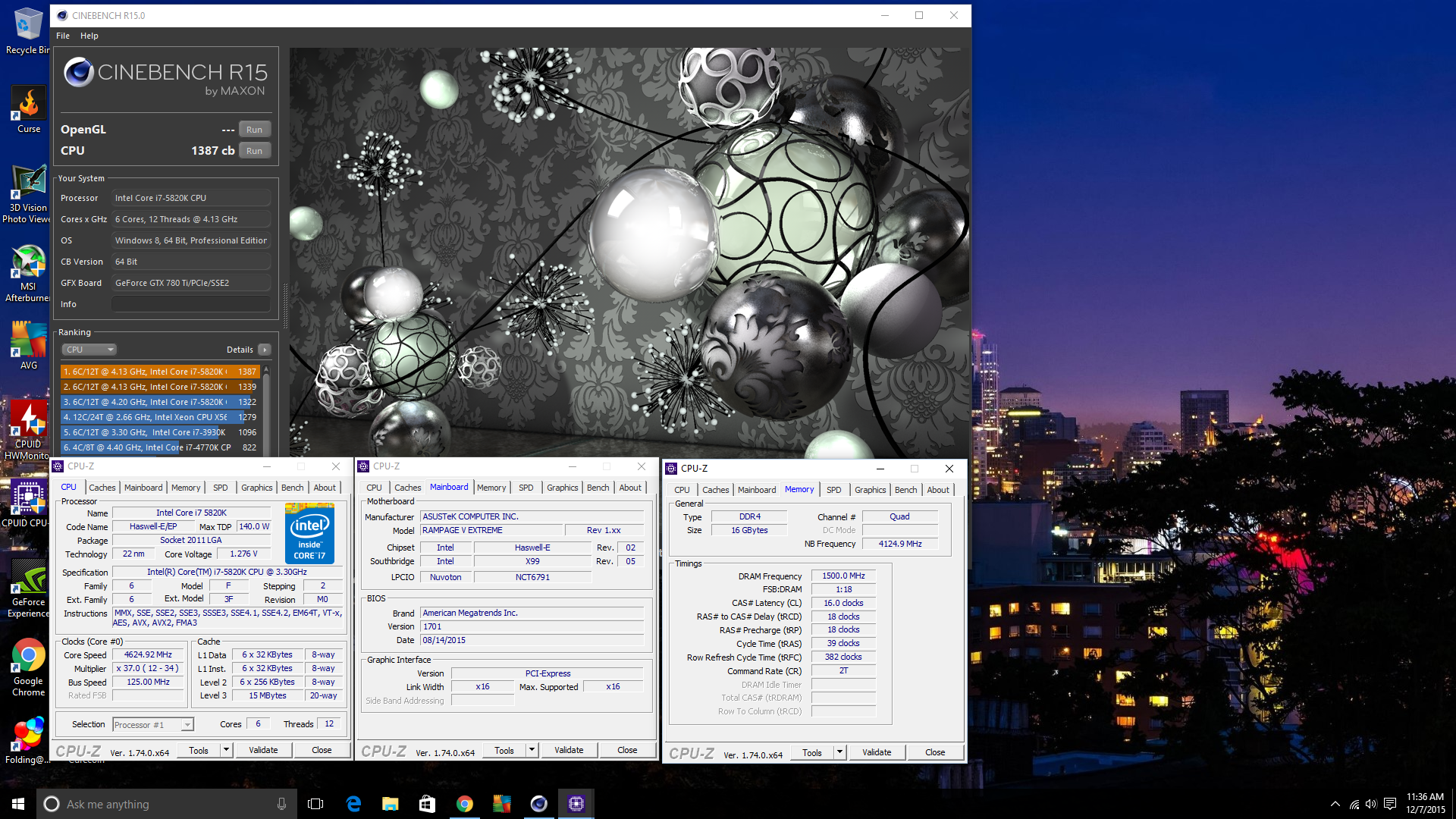Open the taskbar clock and date
The height and width of the screenshot is (819, 1456).
(x=1426, y=804)
